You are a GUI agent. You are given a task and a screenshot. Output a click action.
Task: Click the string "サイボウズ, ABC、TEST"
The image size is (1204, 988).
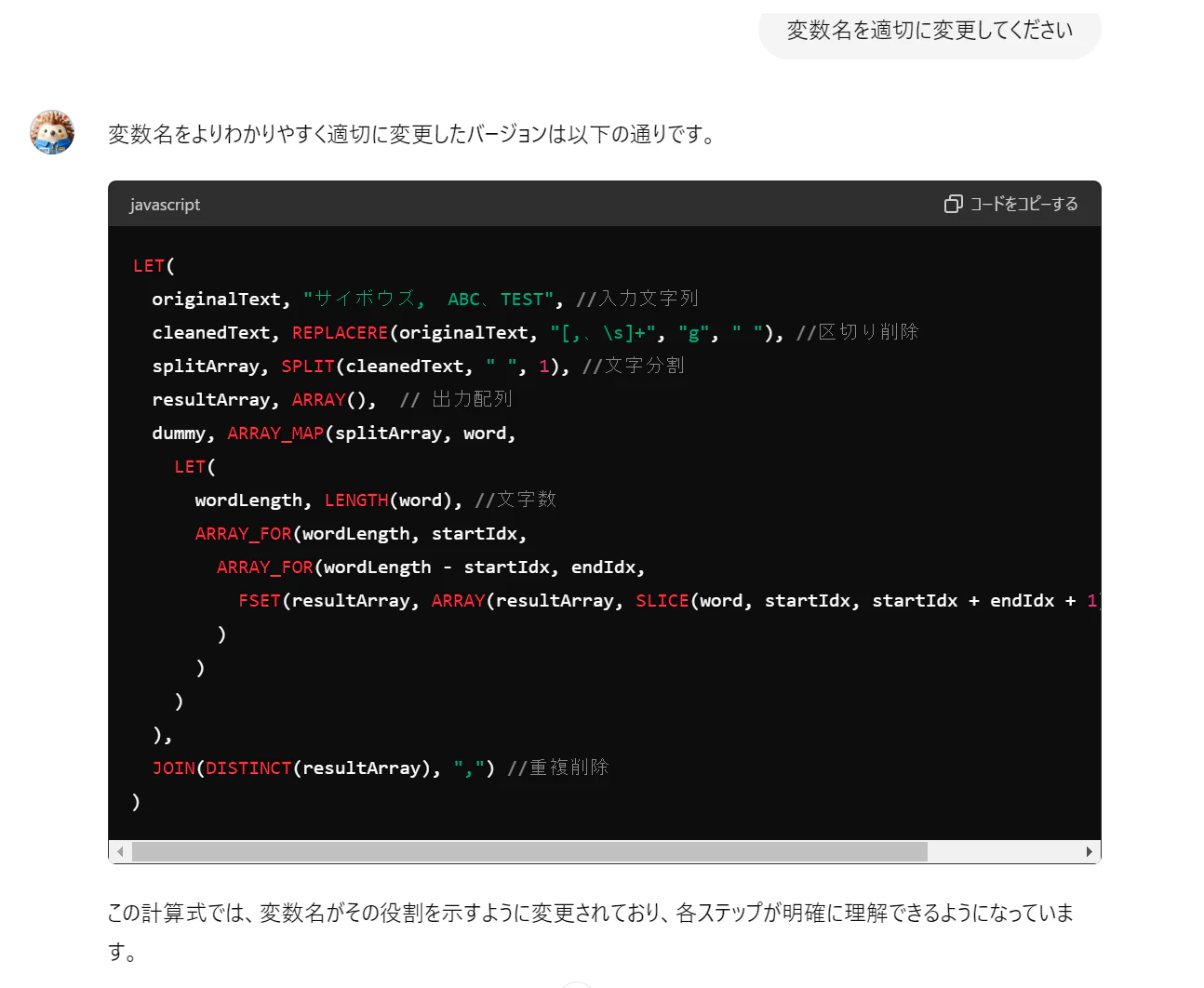[429, 299]
